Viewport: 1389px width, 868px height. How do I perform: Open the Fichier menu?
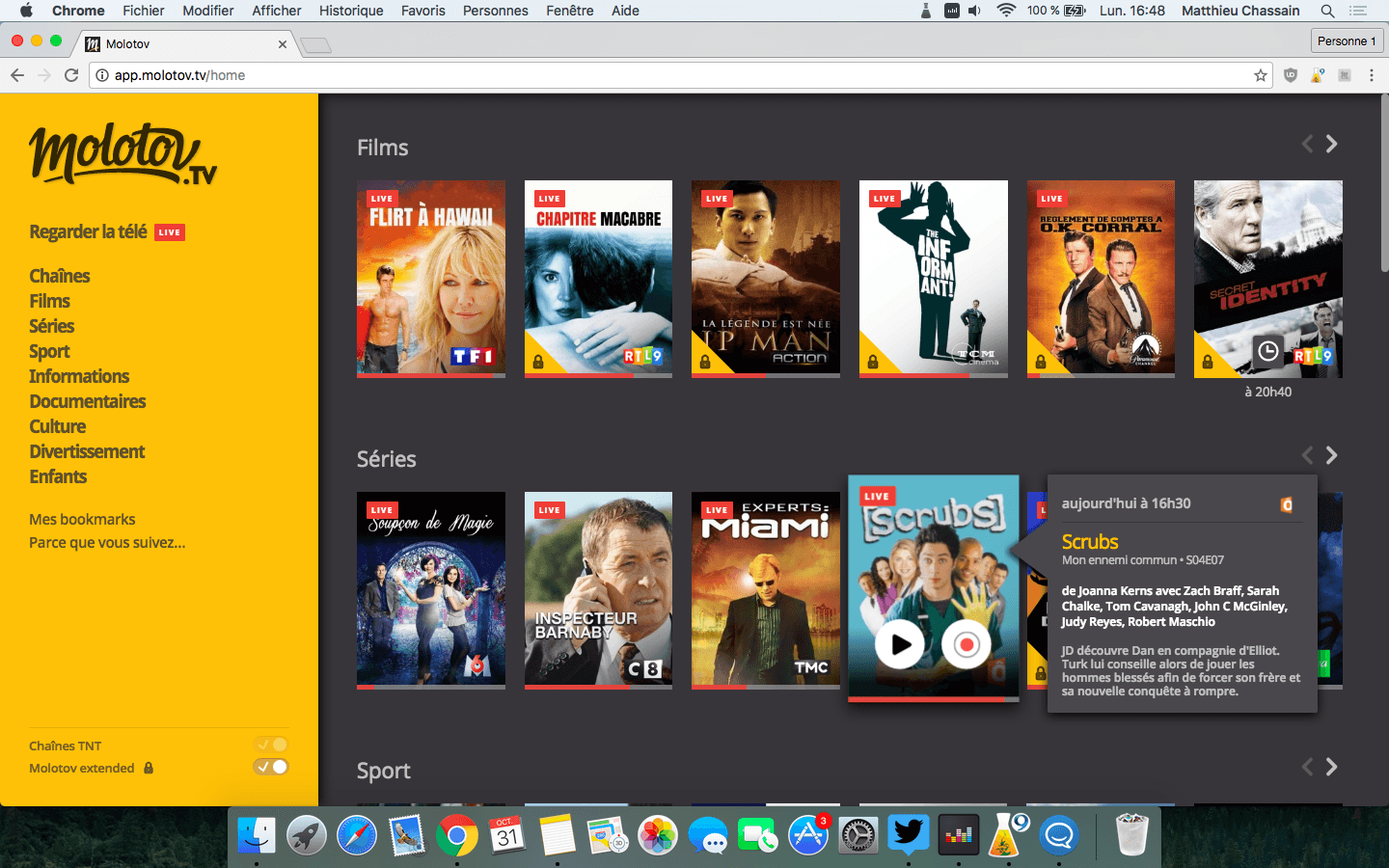click(144, 11)
